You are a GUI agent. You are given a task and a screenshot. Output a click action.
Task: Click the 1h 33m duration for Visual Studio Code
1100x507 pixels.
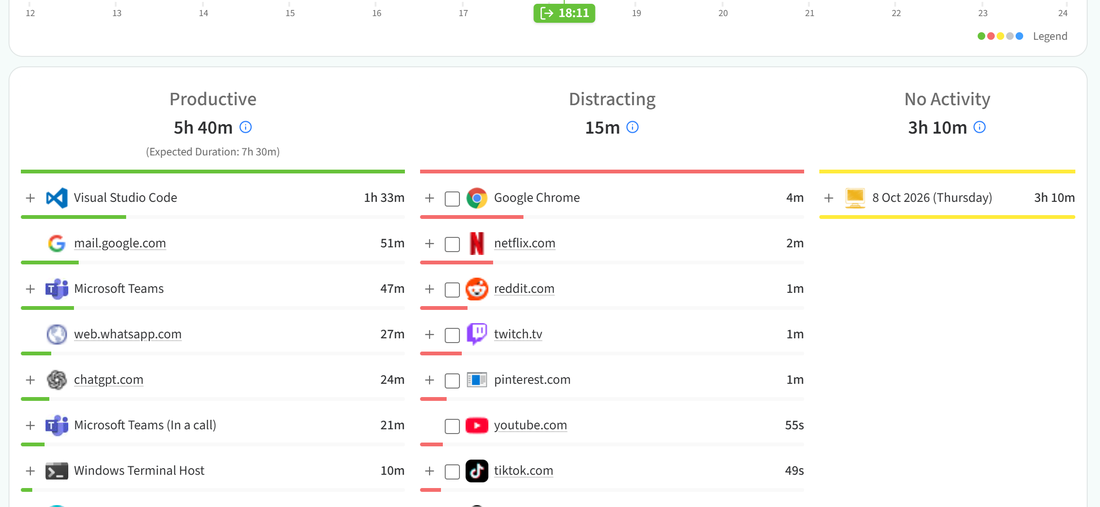coord(384,198)
